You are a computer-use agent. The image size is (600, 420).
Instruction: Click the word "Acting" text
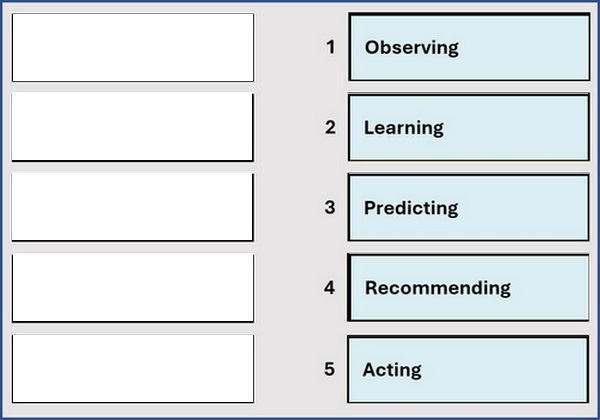pyautogui.click(x=391, y=370)
